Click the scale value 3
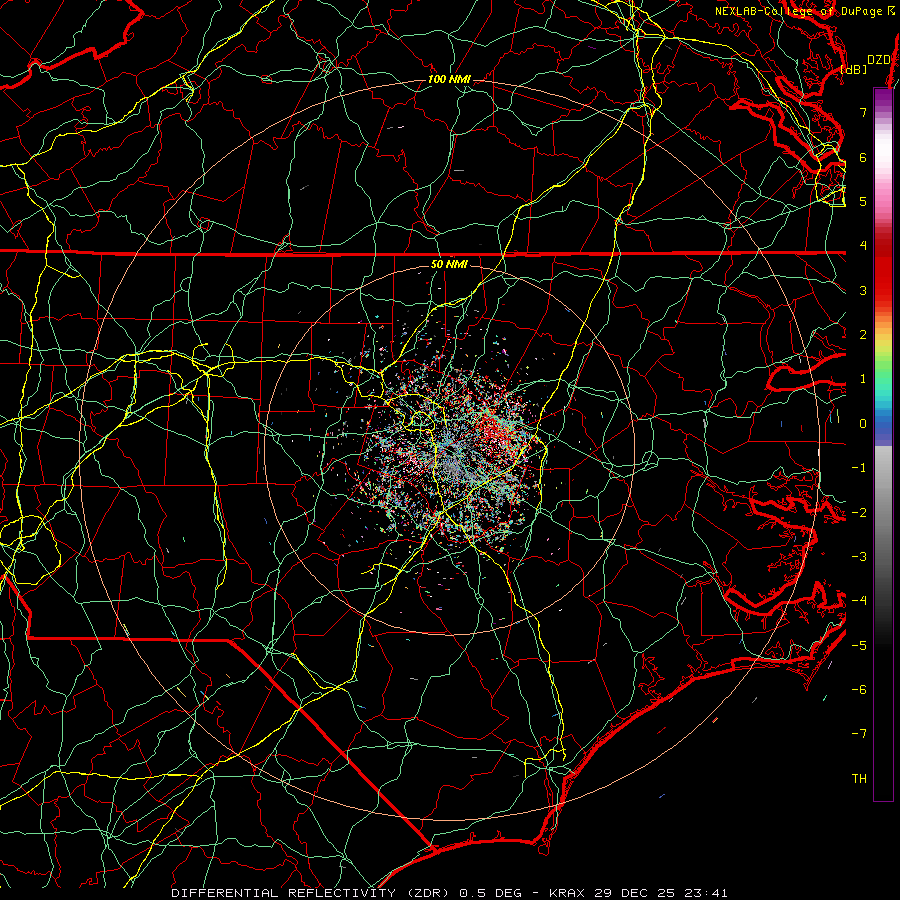 (863, 290)
